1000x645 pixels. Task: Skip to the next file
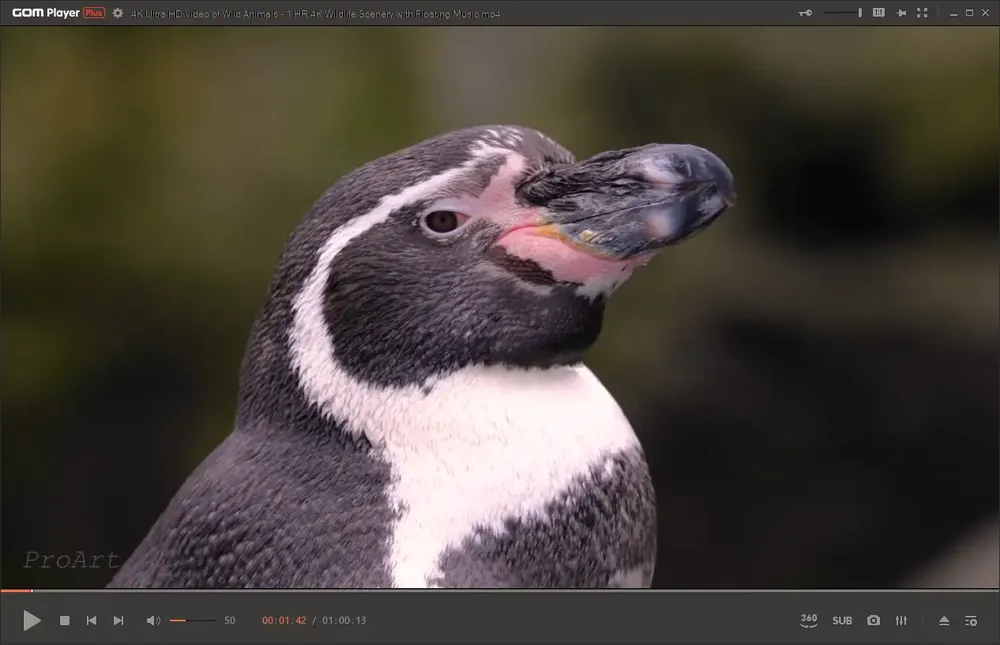click(119, 620)
